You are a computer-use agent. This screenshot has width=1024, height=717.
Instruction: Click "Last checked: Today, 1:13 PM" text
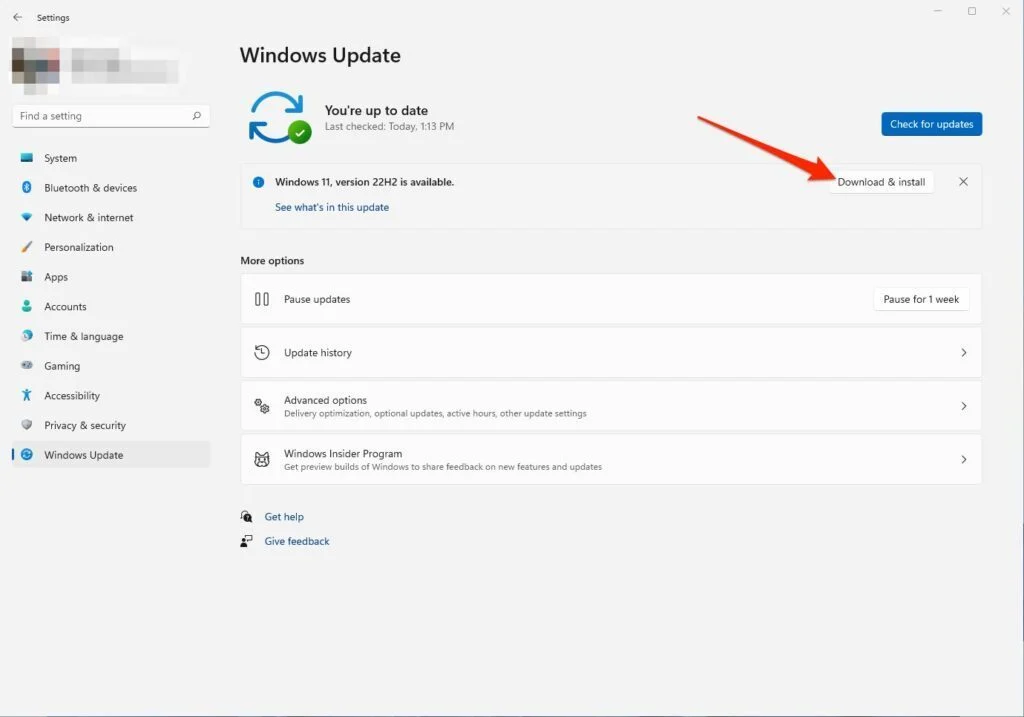(x=389, y=126)
